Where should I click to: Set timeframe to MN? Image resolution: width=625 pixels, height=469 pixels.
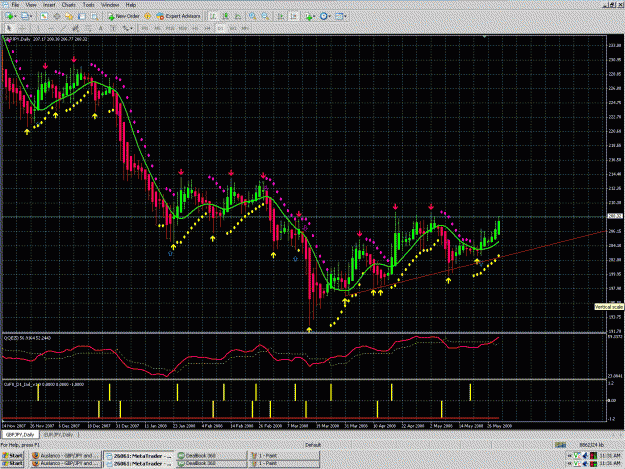coord(246,28)
